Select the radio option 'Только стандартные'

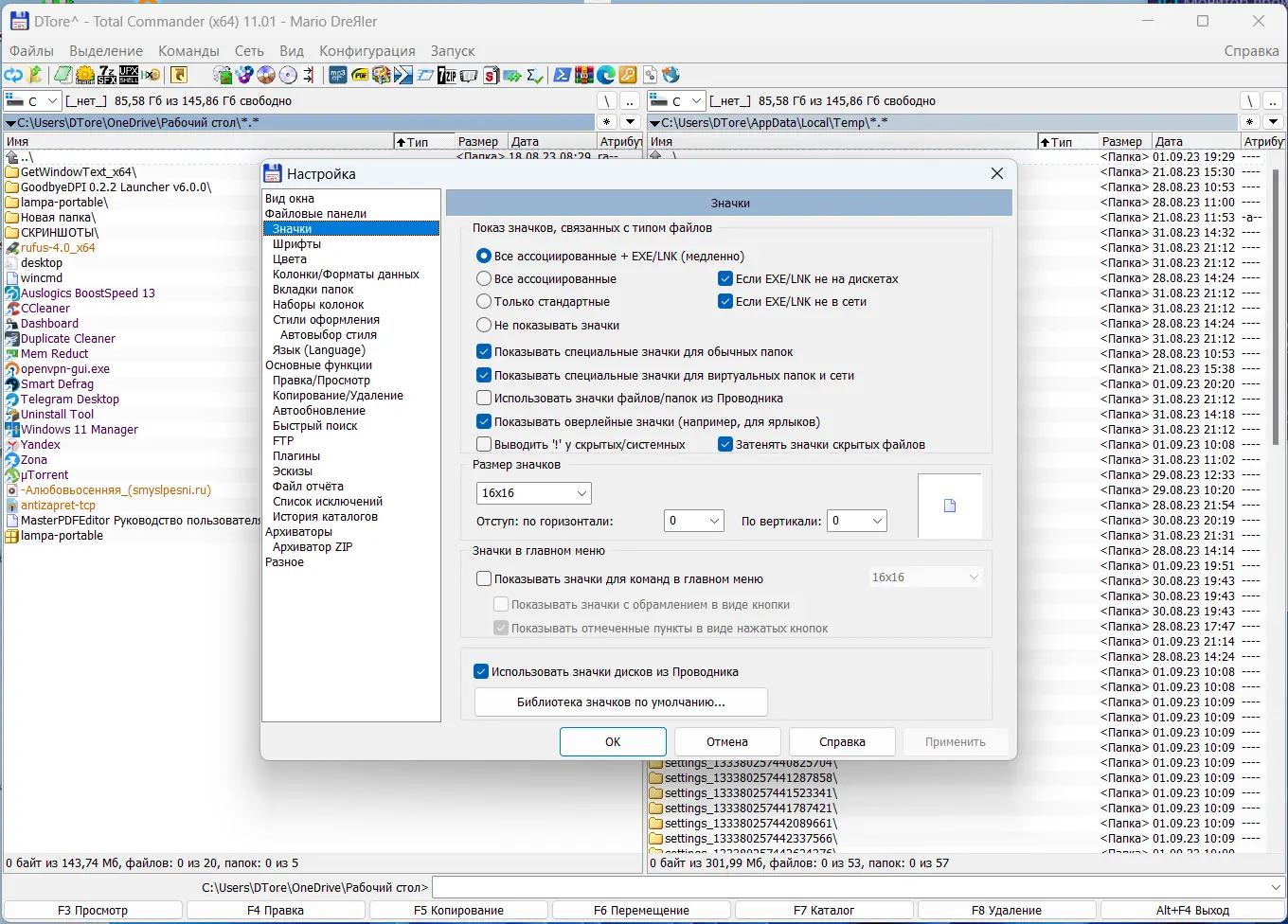(x=484, y=302)
